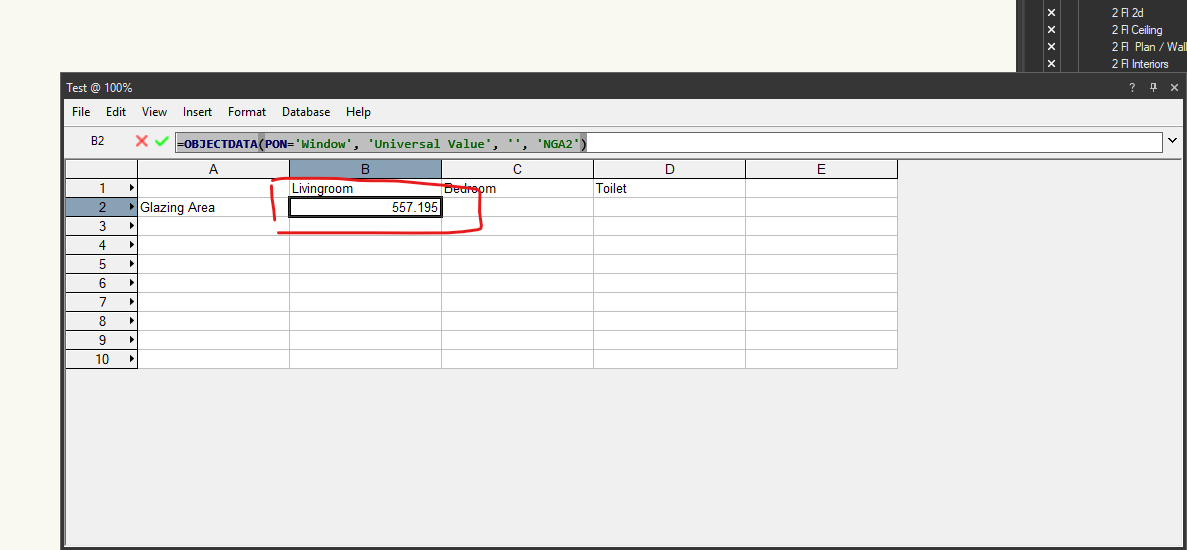Viewport: 1187px width, 550px height.
Task: Open the Format menu
Action: click(247, 112)
